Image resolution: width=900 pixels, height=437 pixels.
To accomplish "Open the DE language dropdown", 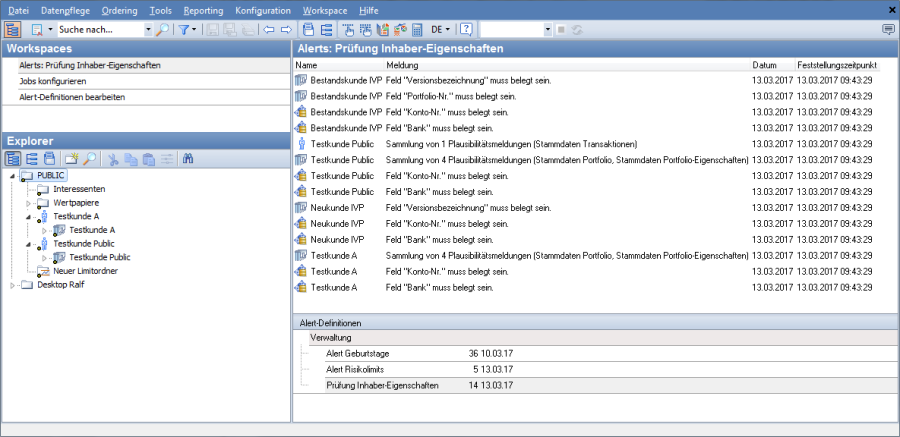I will pyautogui.click(x=441, y=30).
